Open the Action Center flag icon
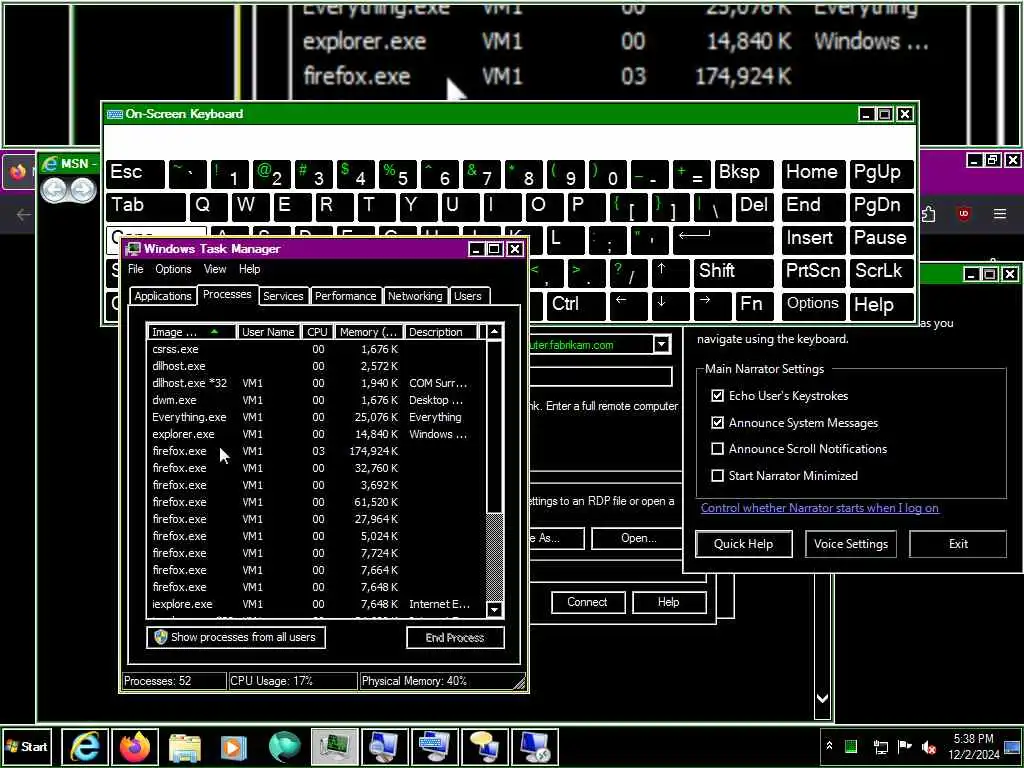The width and height of the screenshot is (1024, 768). point(904,746)
